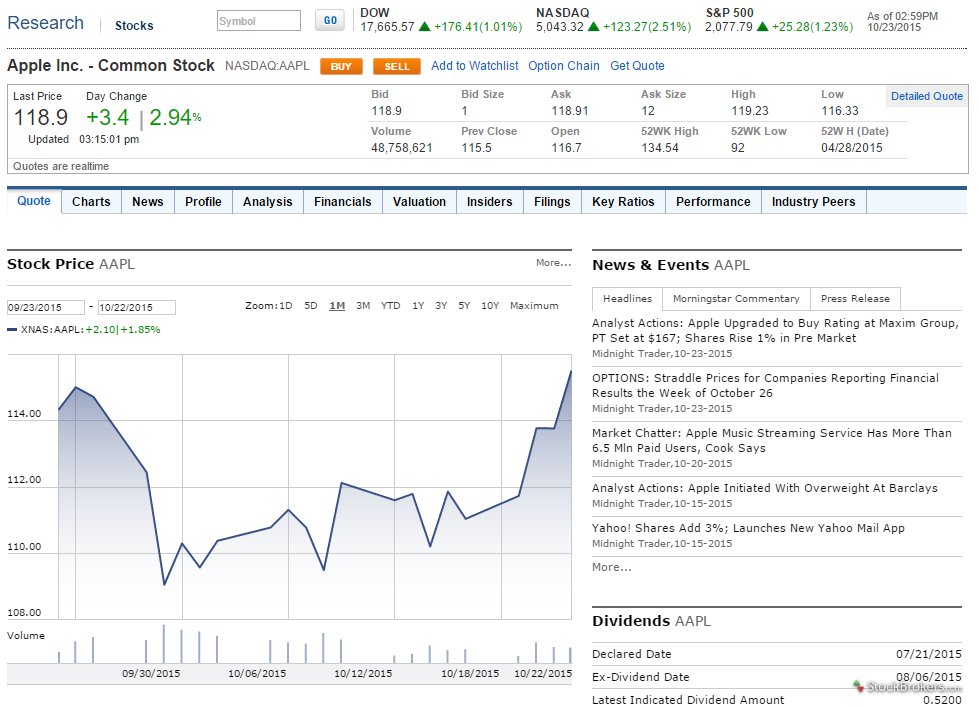
Task: Switch to the Key Ratios tab
Action: [623, 201]
